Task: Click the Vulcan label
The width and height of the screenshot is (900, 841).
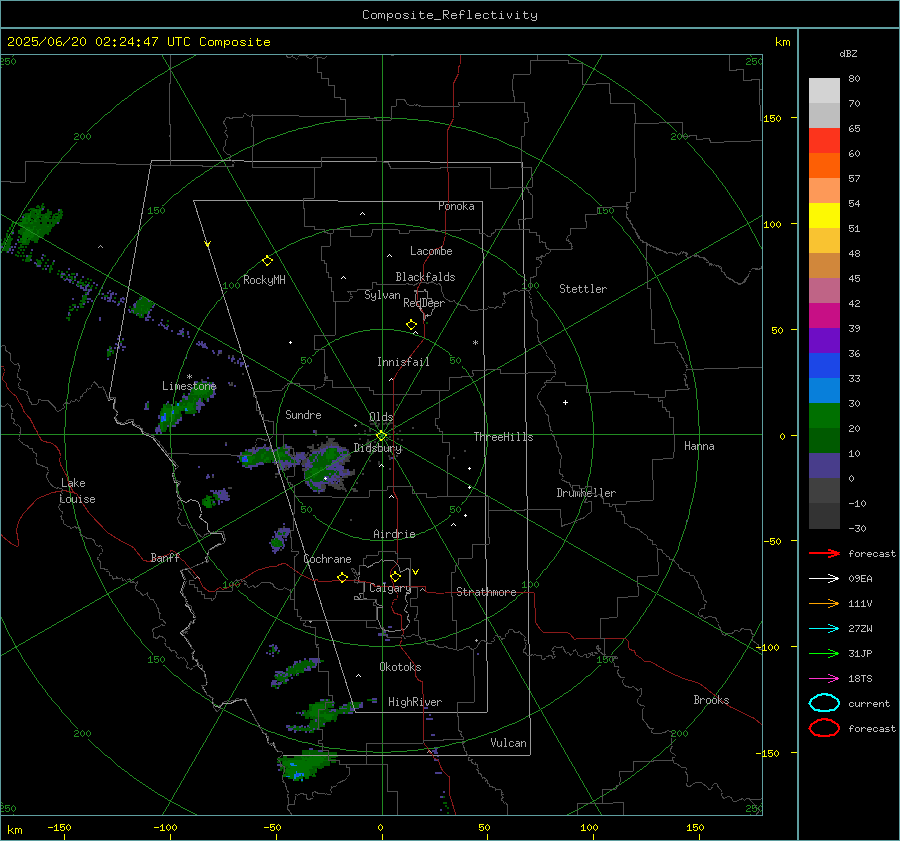Action: pyautogui.click(x=509, y=743)
